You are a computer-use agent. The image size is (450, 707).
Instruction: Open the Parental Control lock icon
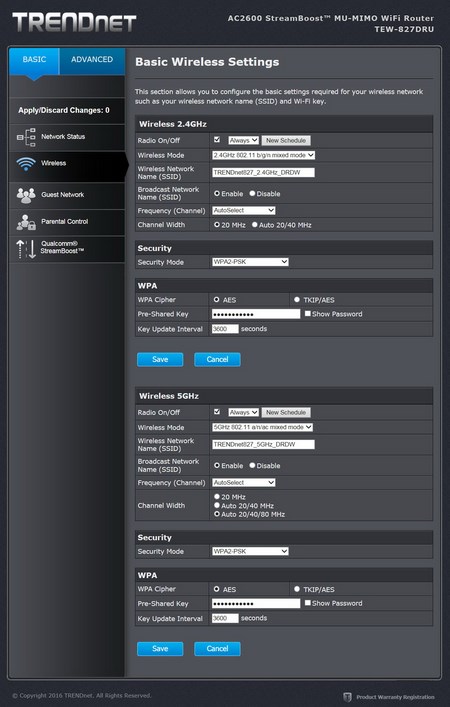[x=26, y=222]
